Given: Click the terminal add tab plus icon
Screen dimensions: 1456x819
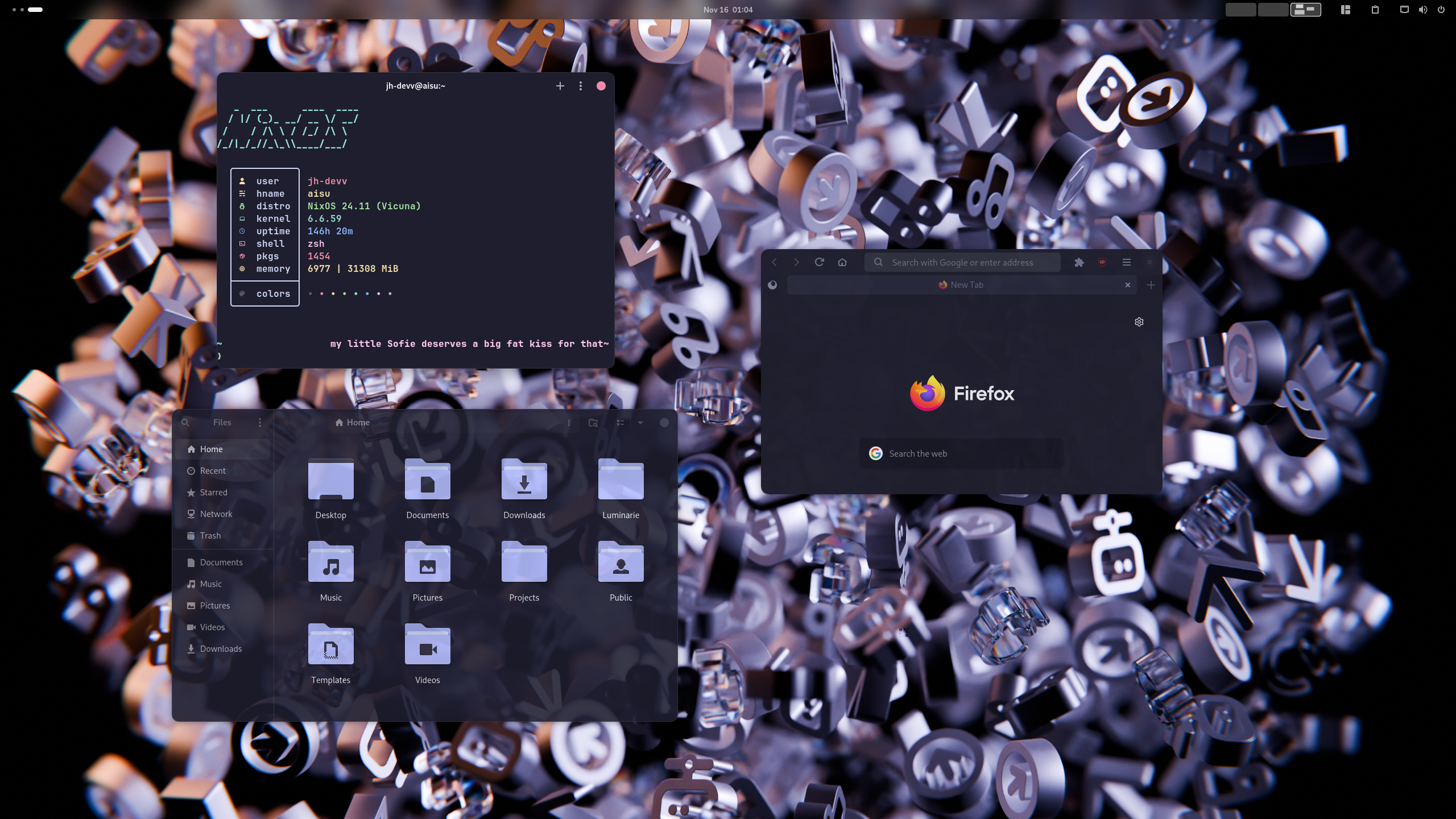Looking at the screenshot, I should pyautogui.click(x=560, y=85).
